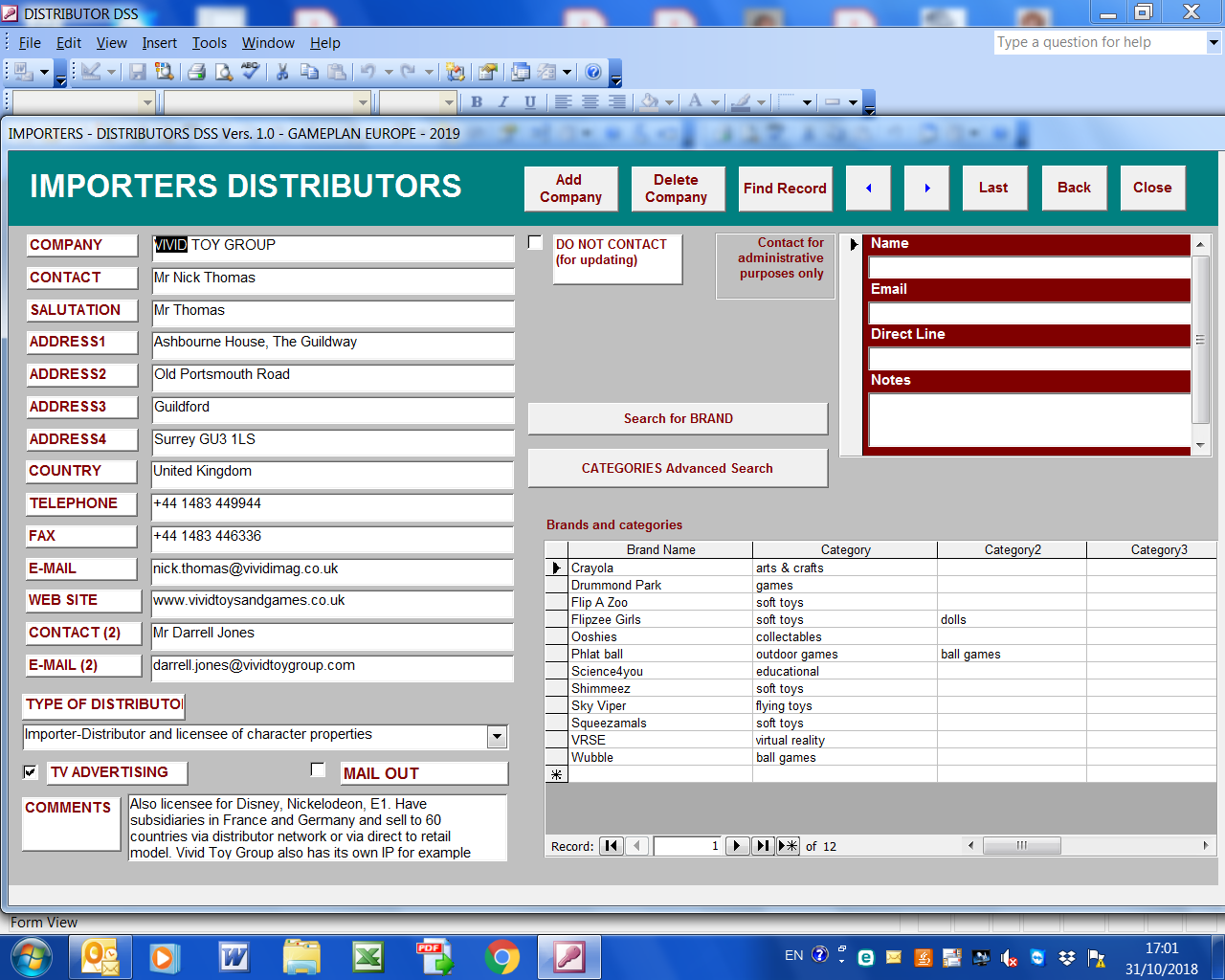Click the Line/Border Color brush swatch
Screen dimensions: 1225x980
coord(742,102)
